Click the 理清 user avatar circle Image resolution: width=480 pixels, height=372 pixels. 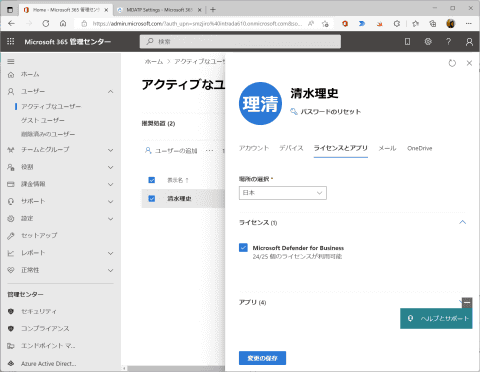[x=260, y=104]
